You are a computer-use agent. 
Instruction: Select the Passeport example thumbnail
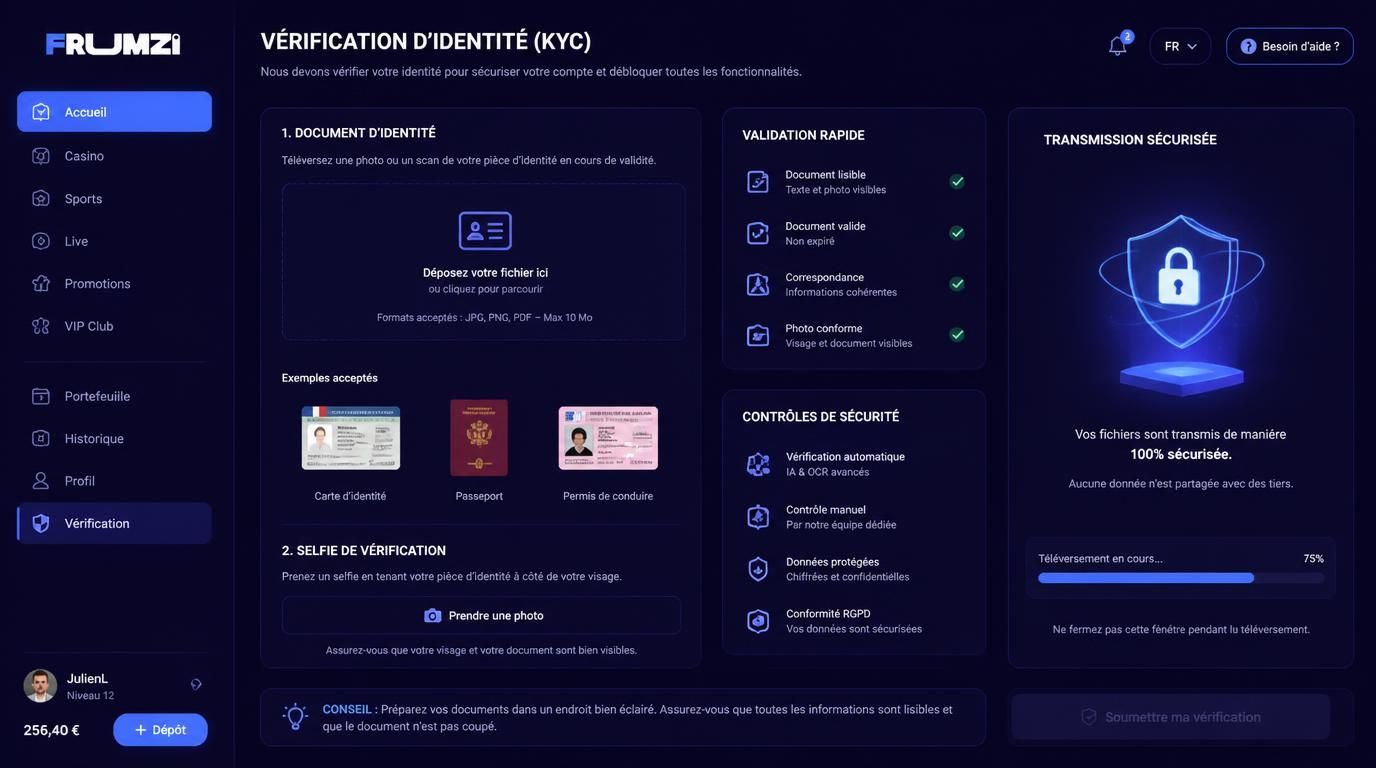pos(479,438)
